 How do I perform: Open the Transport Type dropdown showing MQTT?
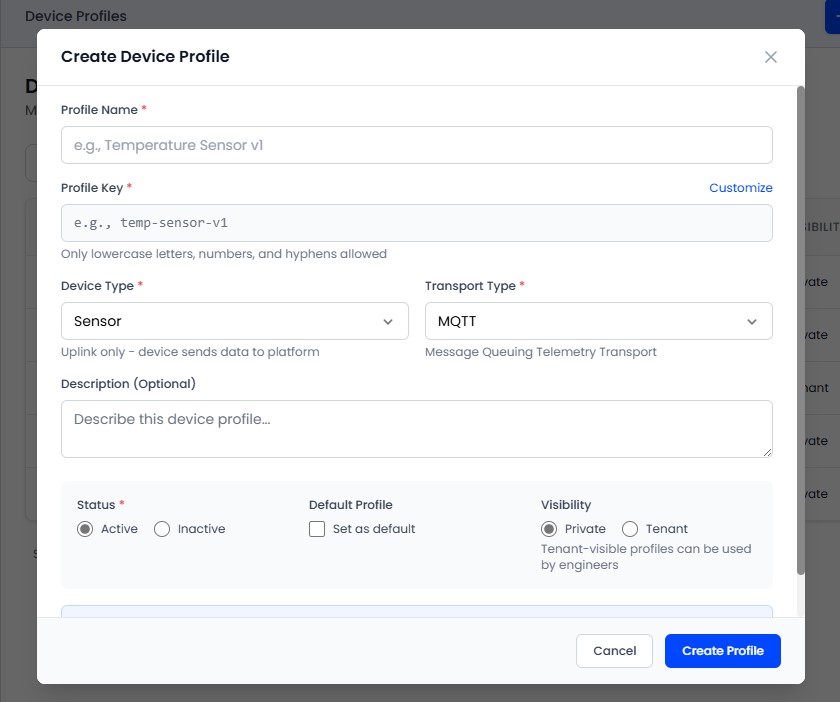[598, 321]
